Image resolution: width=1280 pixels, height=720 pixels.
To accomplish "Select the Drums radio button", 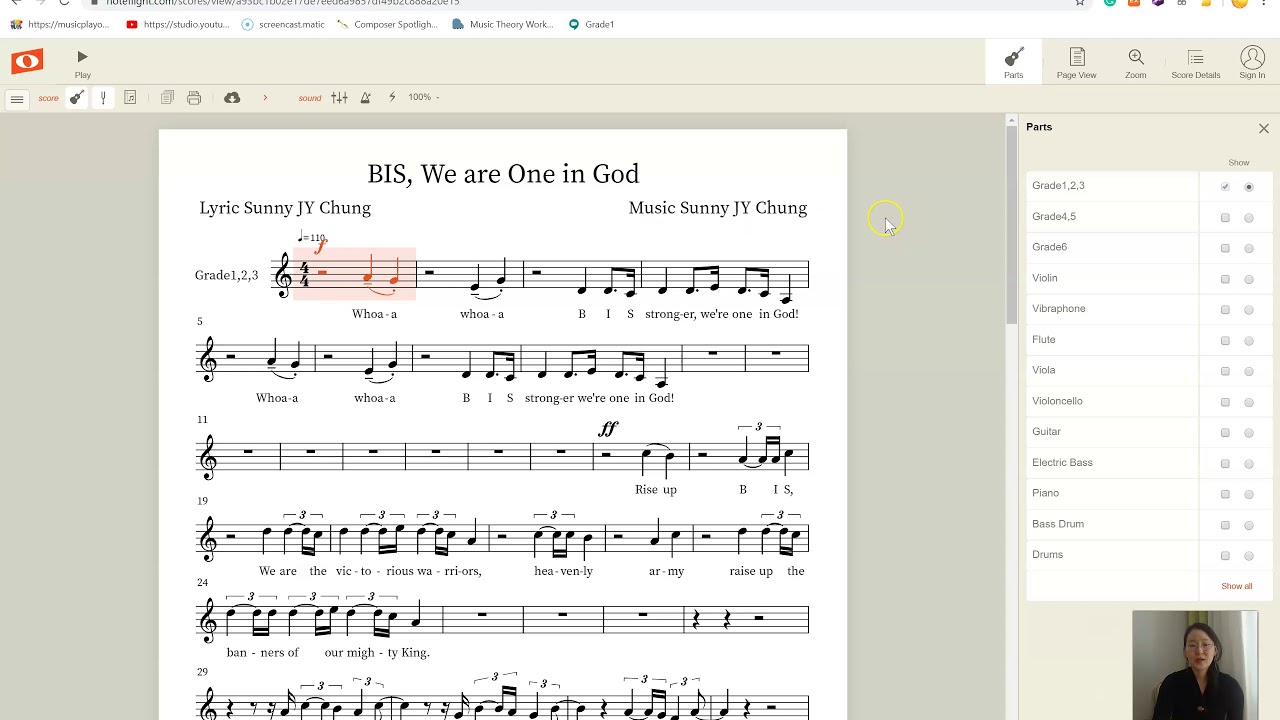I will (x=1249, y=556).
